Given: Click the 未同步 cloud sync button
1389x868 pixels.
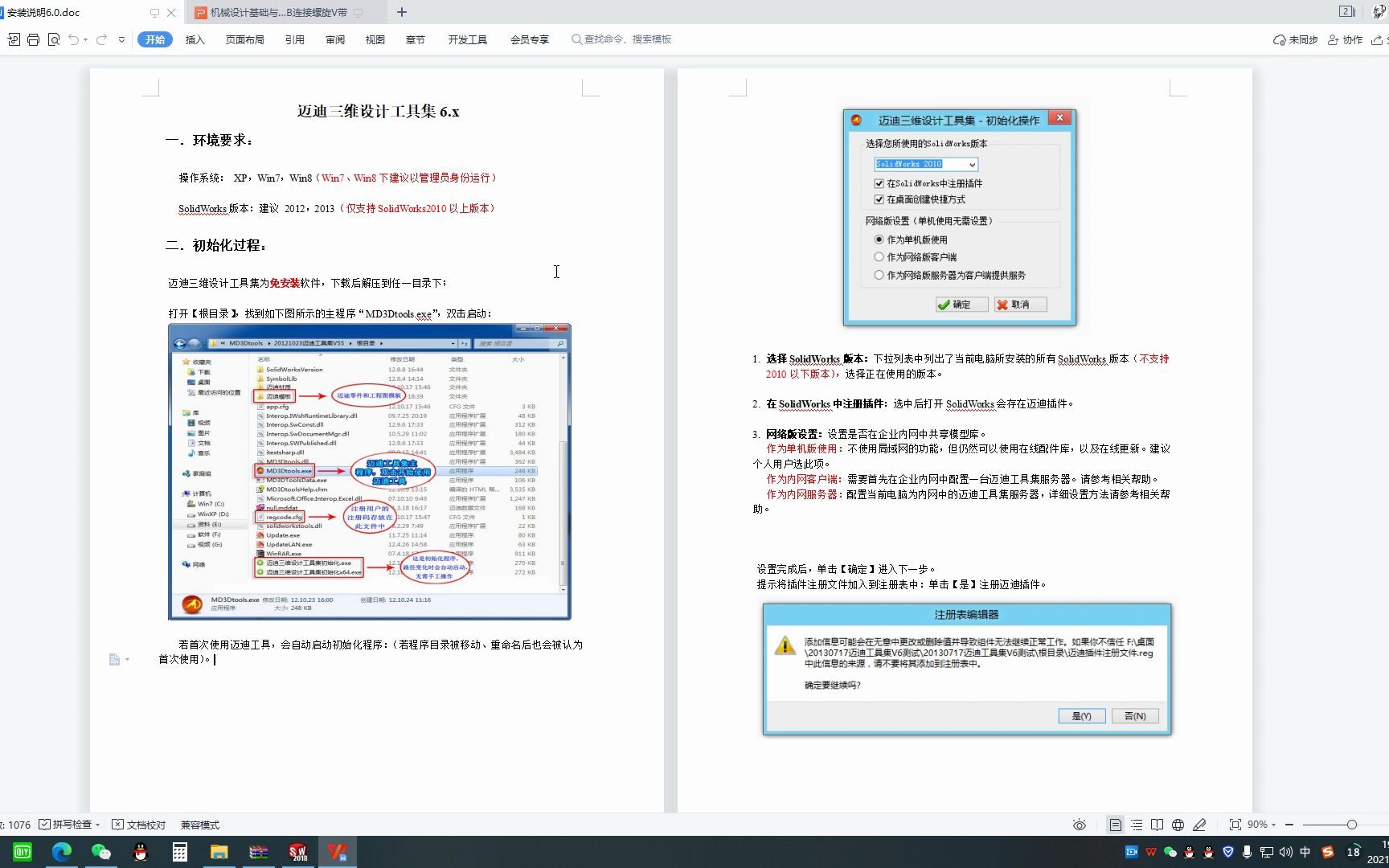Looking at the screenshot, I should (1295, 39).
